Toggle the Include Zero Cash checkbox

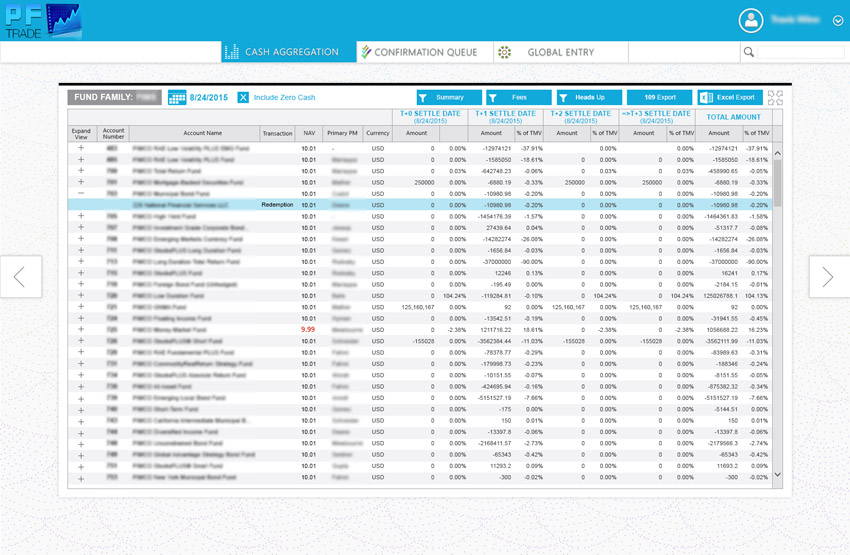tap(243, 98)
